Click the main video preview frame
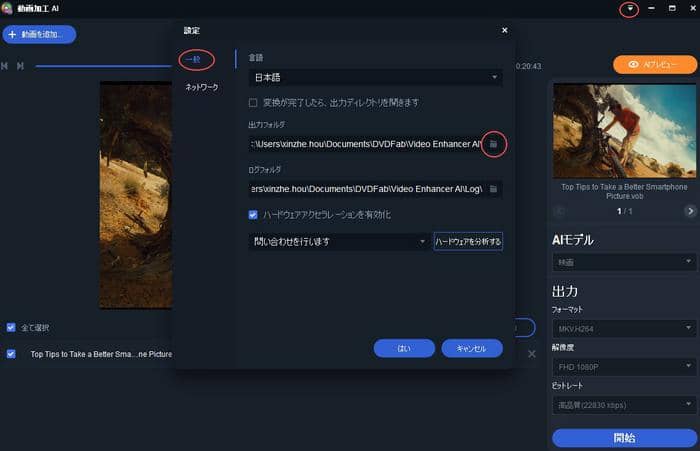Image resolution: width=700 pixels, height=451 pixels. click(x=136, y=195)
